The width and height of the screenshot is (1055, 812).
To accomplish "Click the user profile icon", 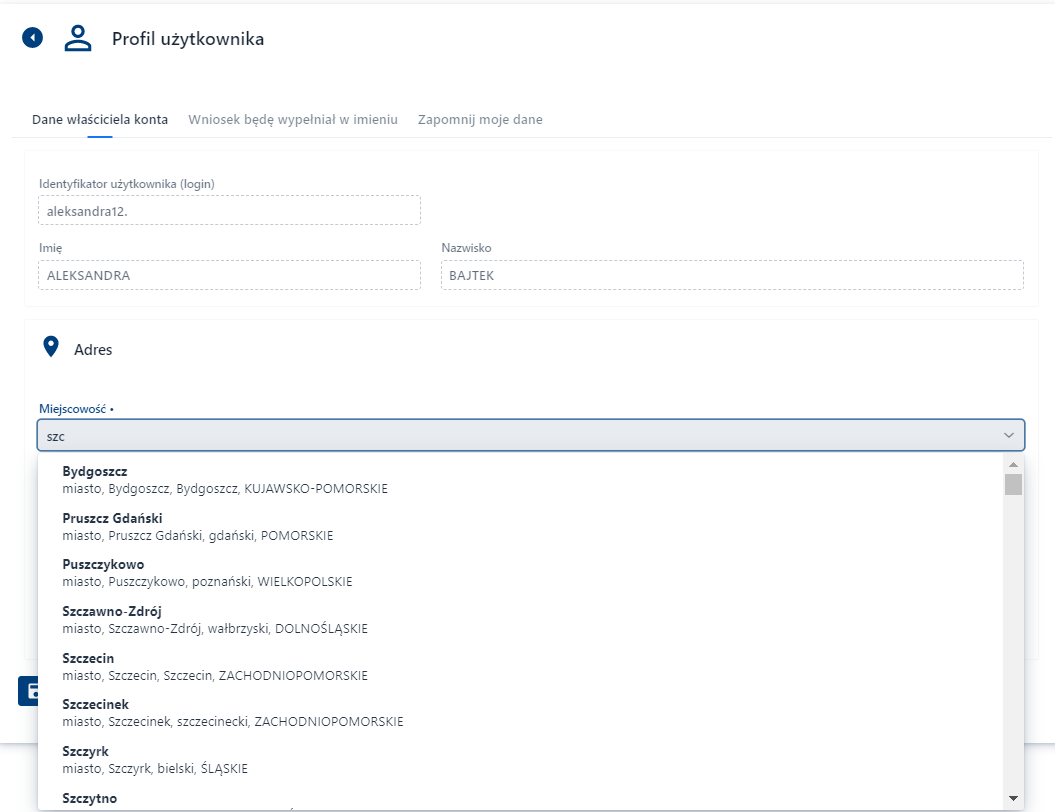I will 78,38.
